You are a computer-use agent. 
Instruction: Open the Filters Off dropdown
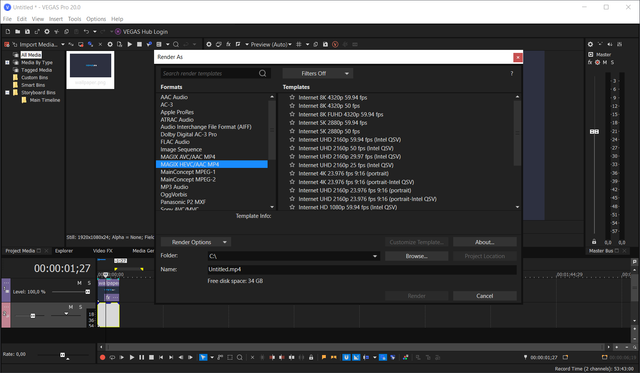tap(318, 73)
